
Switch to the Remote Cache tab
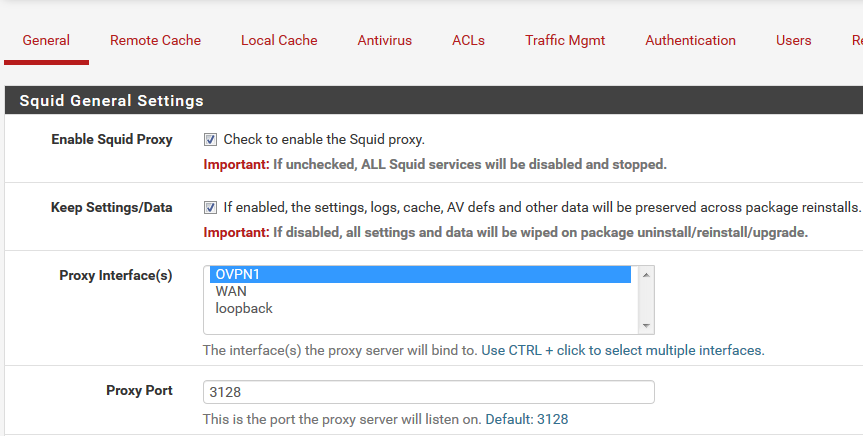point(155,41)
